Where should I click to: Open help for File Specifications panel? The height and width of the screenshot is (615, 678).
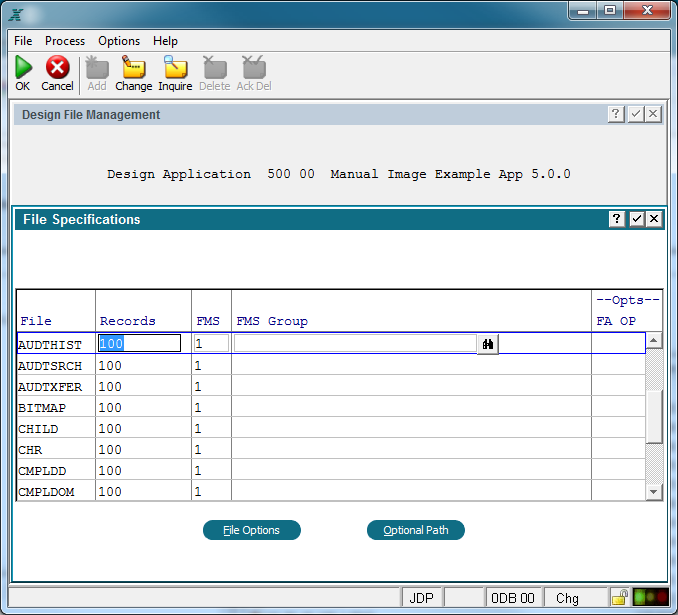click(617, 219)
